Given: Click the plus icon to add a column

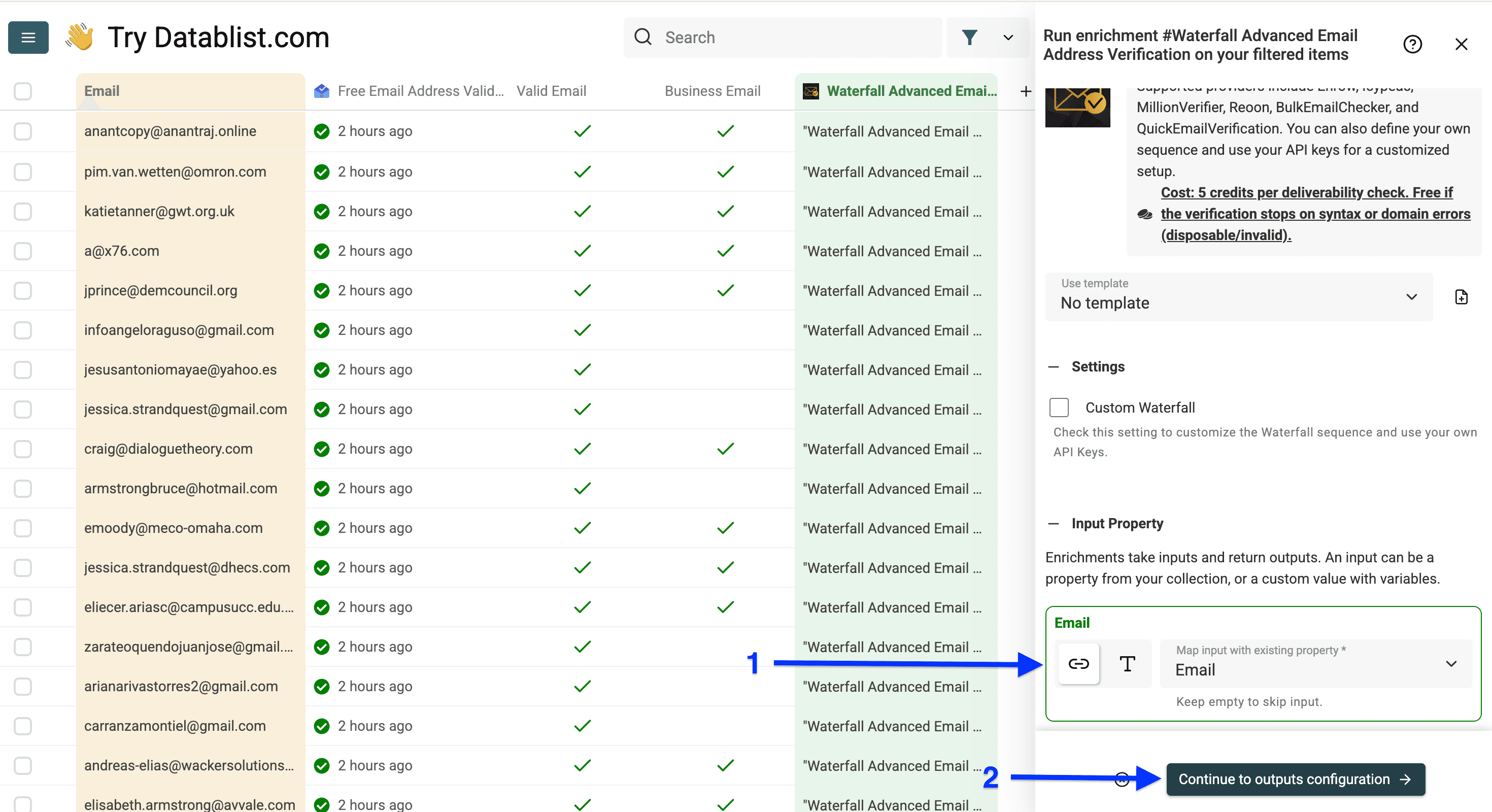Looking at the screenshot, I should coord(1026,91).
